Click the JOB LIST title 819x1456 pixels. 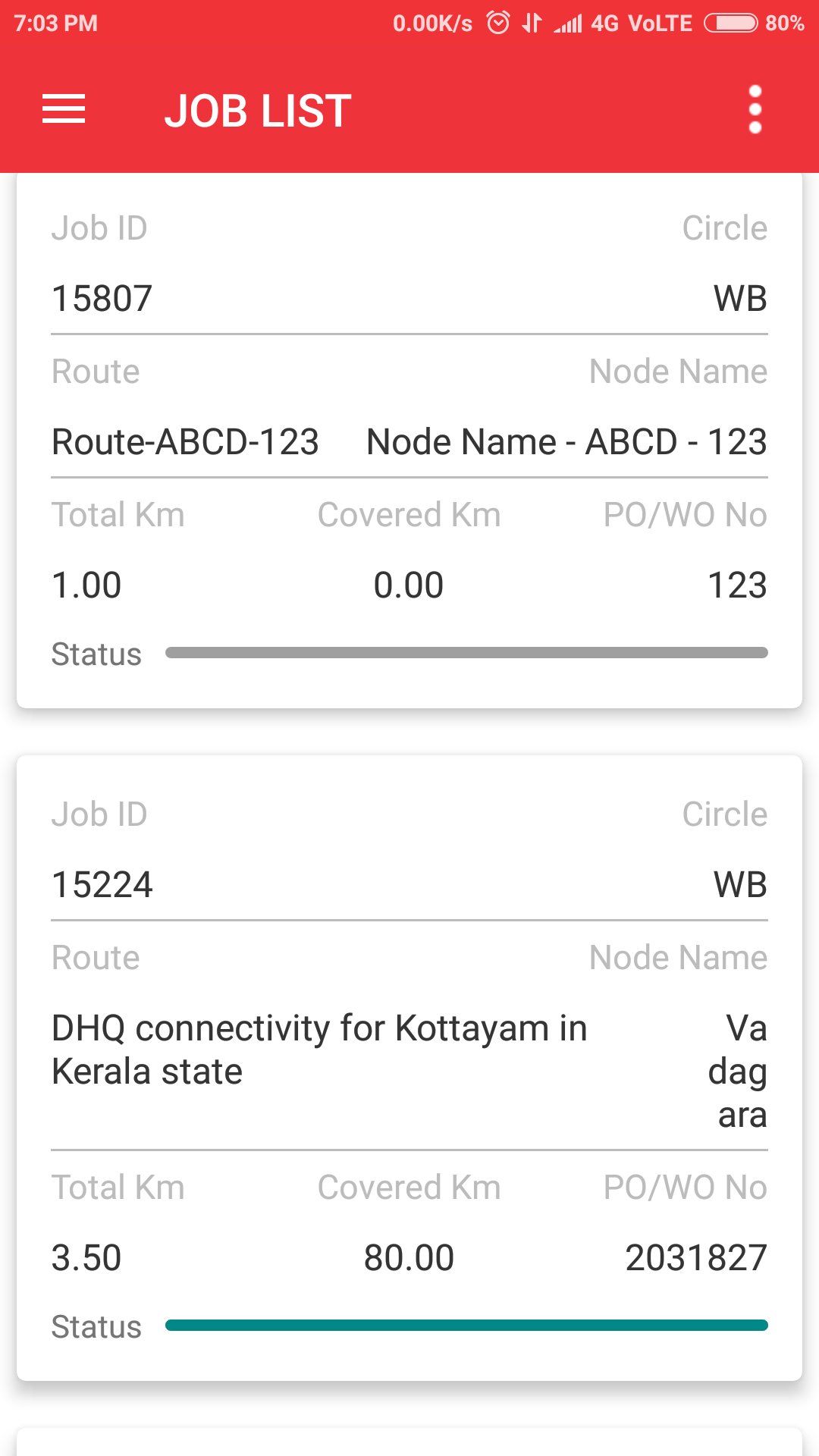click(258, 111)
